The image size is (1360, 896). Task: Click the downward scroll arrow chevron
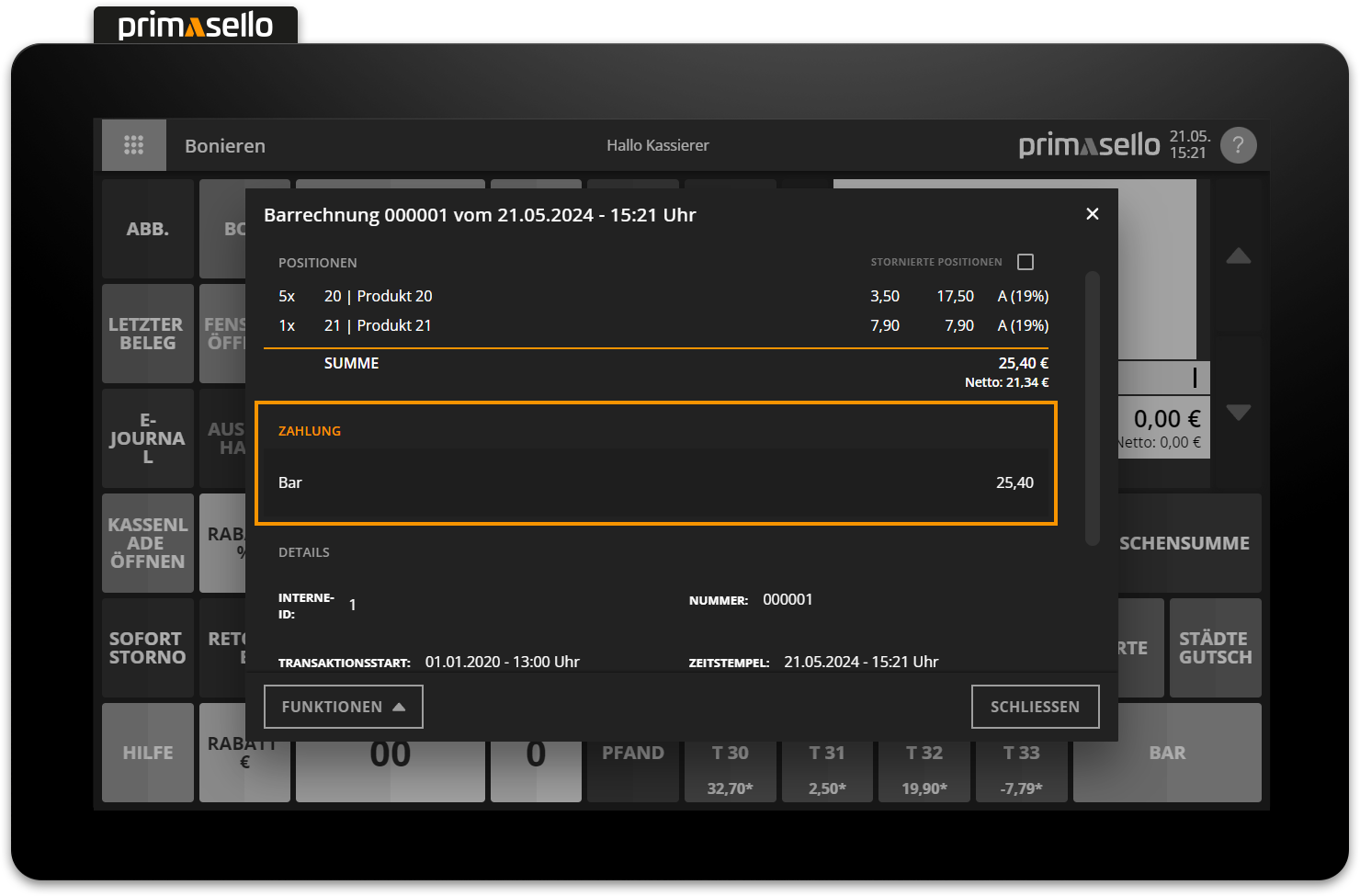click(1239, 413)
